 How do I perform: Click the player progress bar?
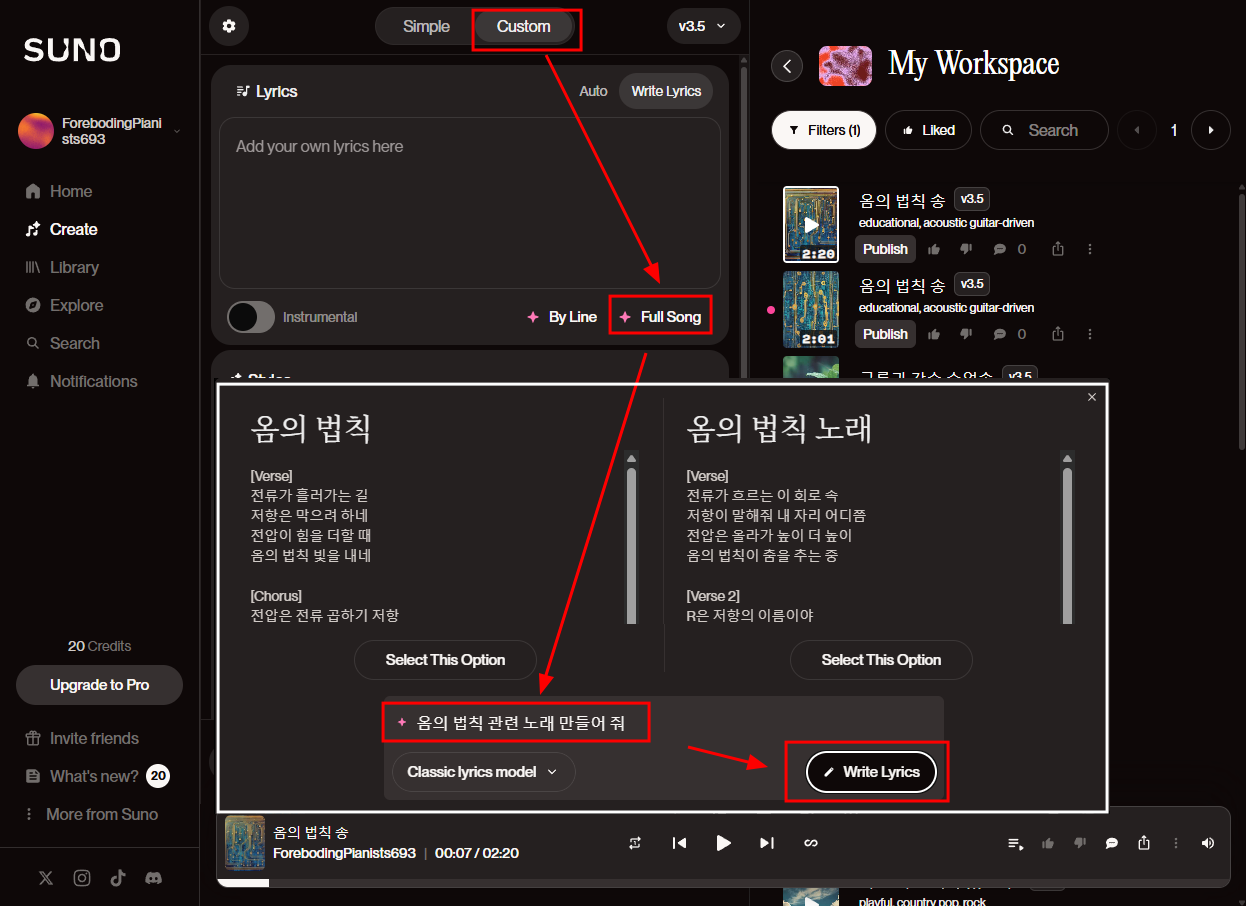(723, 882)
